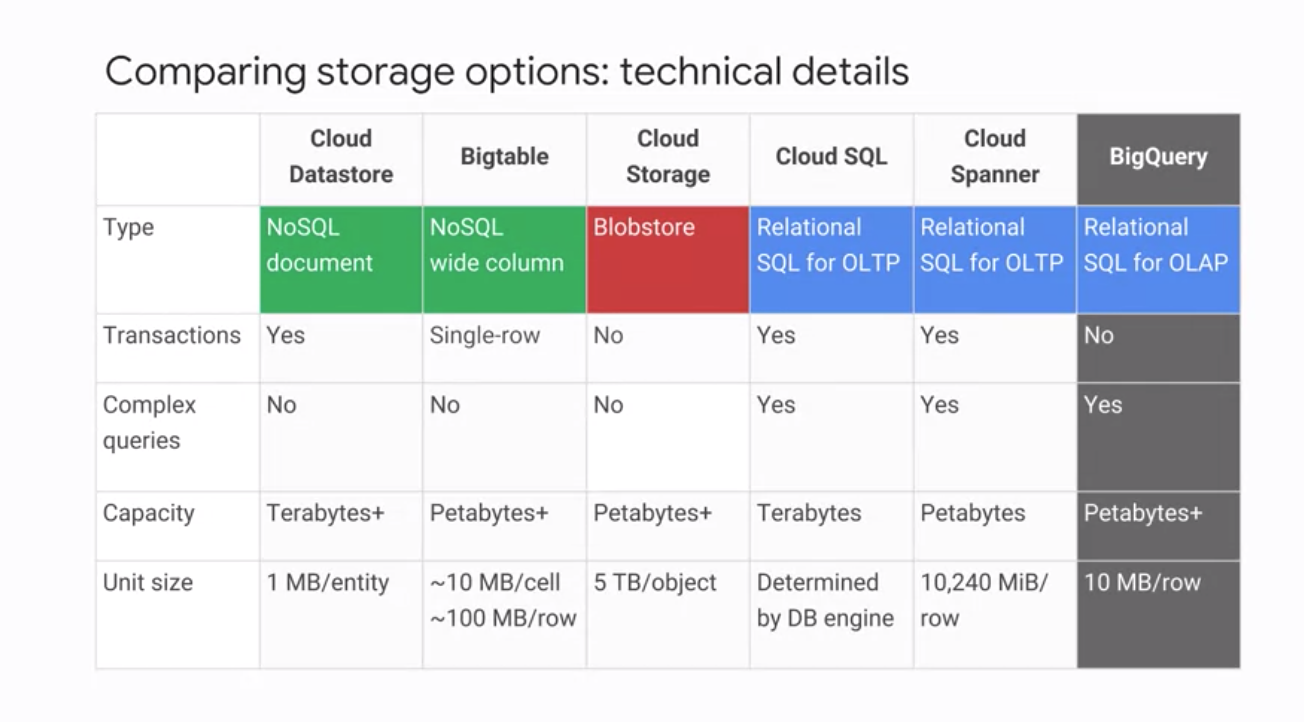Click the Bigtable column header

tap(504, 159)
